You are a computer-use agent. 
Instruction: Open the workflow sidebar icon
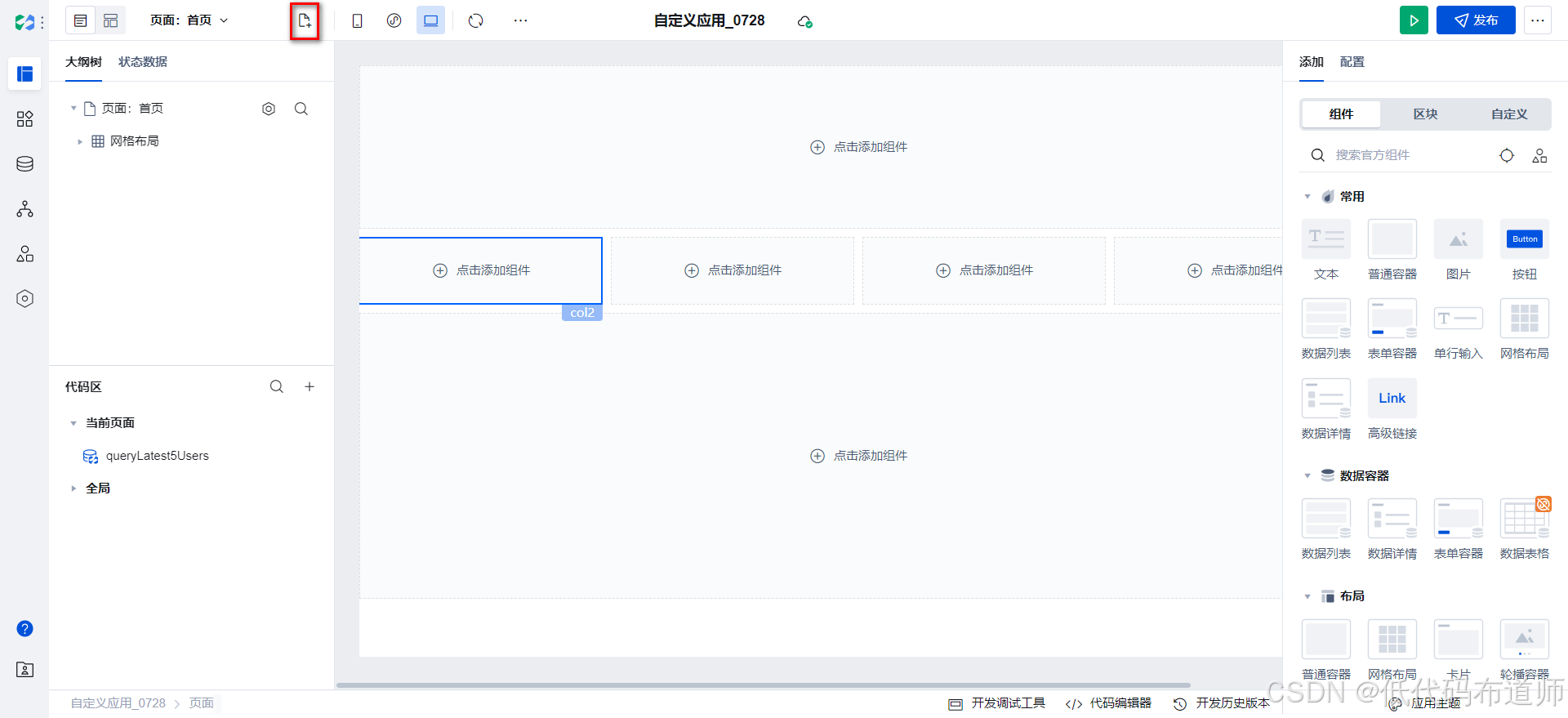click(24, 209)
